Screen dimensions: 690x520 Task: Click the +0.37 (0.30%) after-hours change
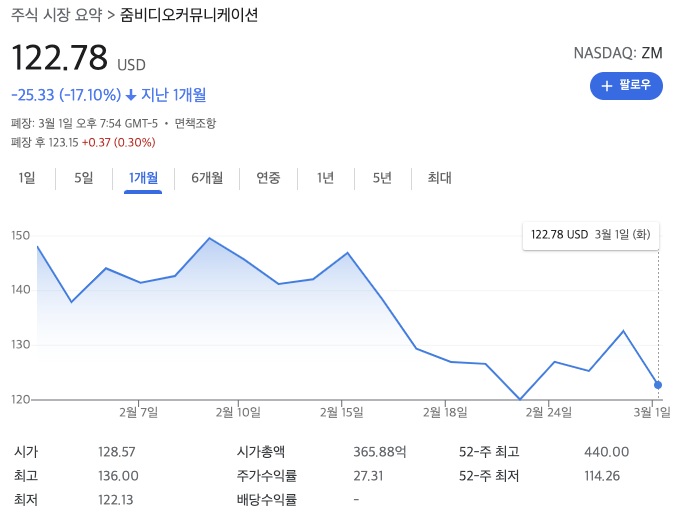pyautogui.click(x=118, y=143)
